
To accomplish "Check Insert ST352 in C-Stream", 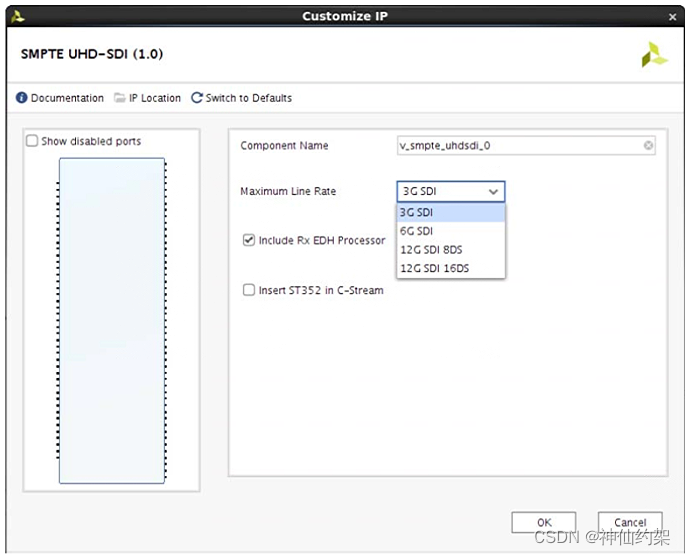I will click(249, 290).
